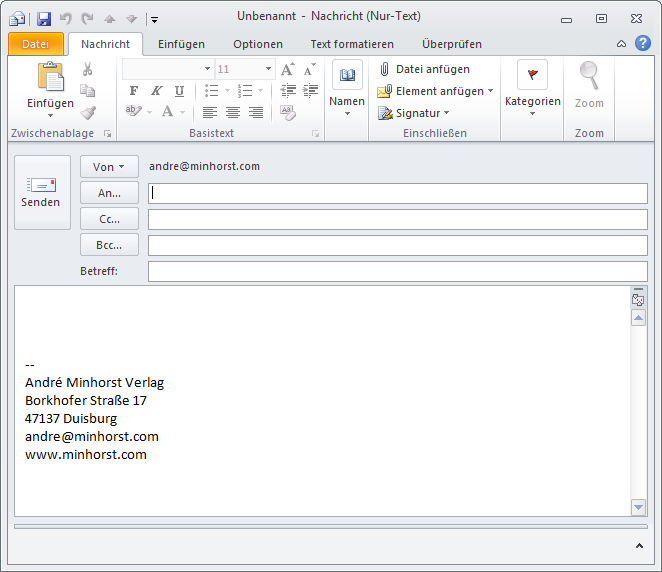Open the Zwischenablage dialog launcher

[x=108, y=134]
